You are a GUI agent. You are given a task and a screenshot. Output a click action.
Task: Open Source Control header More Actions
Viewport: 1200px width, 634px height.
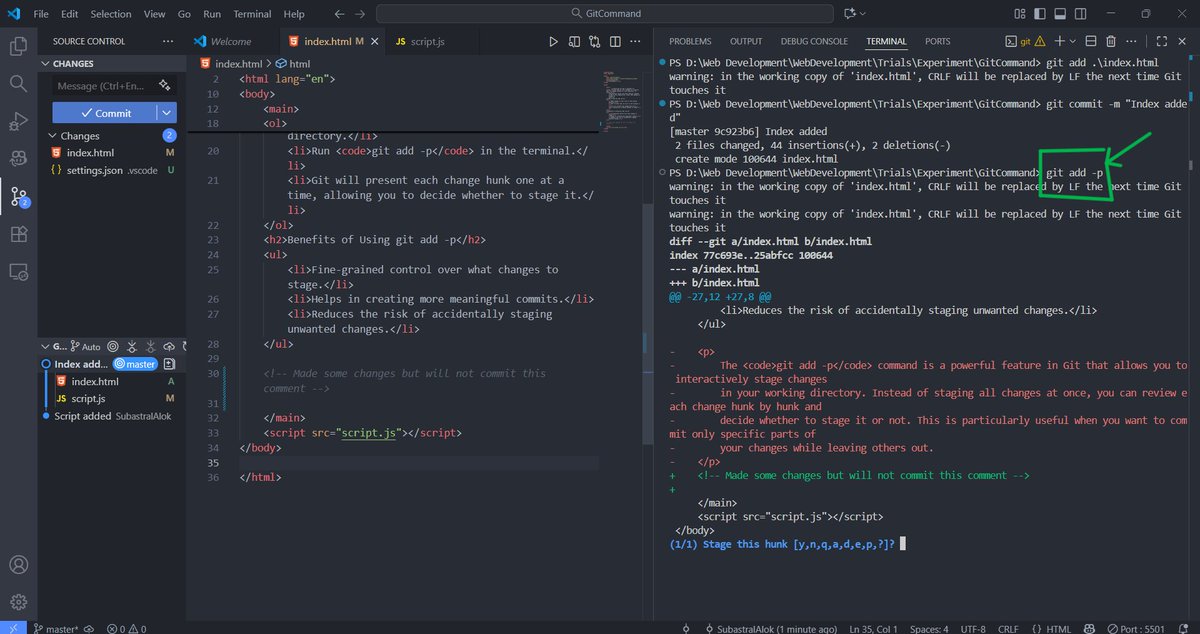170,41
